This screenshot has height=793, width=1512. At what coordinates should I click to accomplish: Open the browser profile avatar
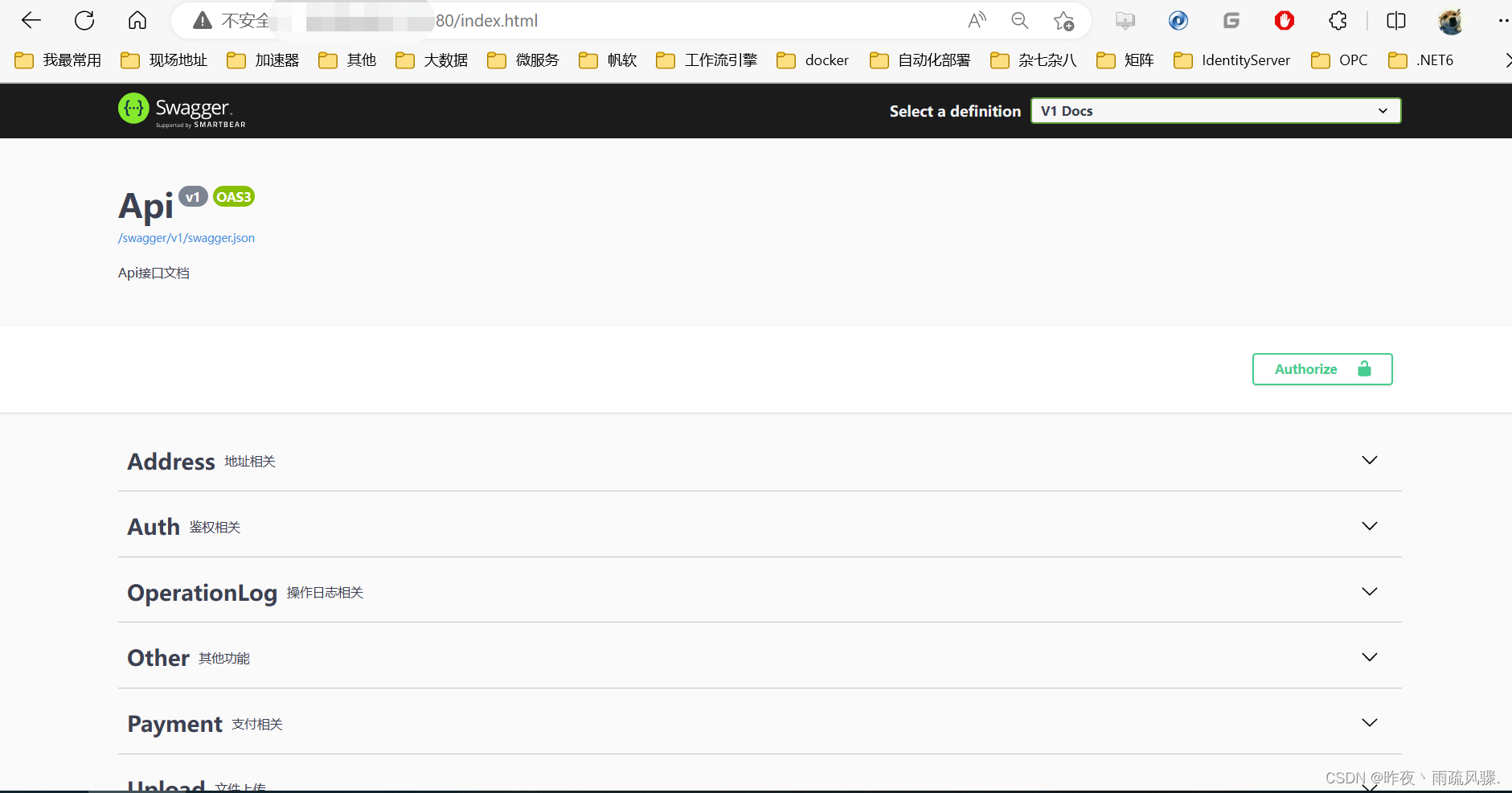[1450, 21]
